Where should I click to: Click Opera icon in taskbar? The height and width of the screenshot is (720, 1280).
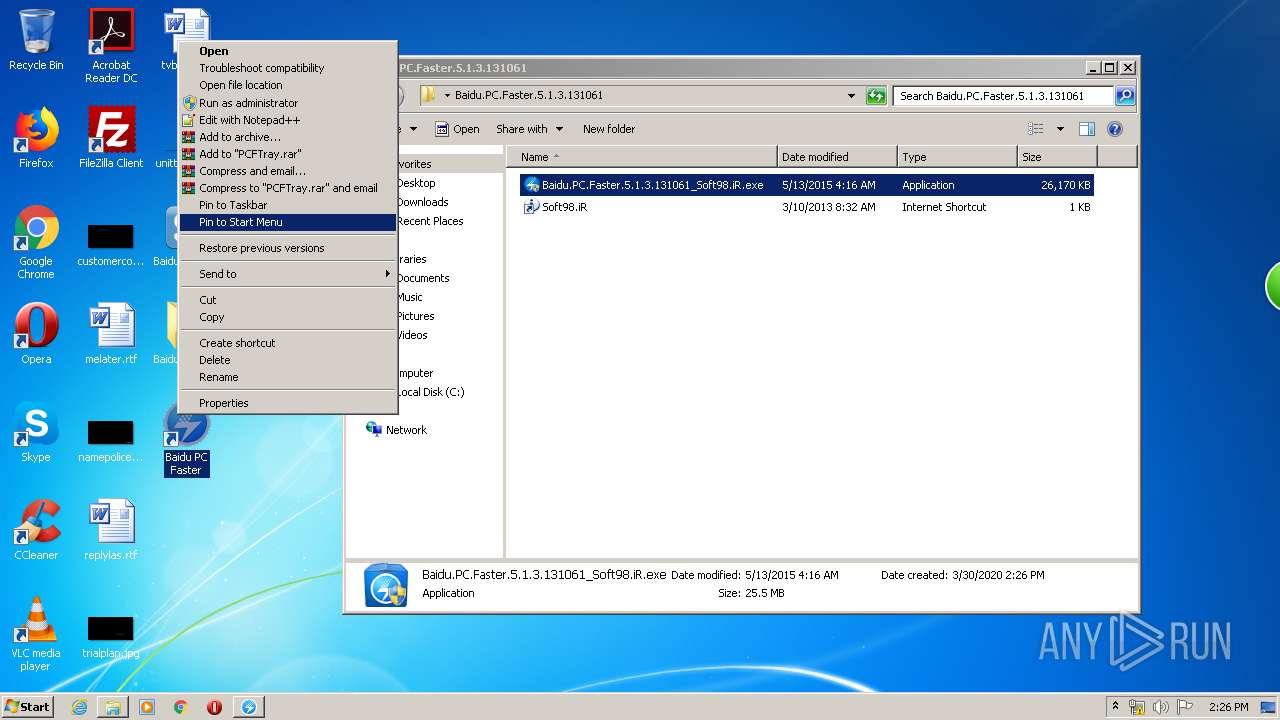pyautogui.click(x=214, y=707)
